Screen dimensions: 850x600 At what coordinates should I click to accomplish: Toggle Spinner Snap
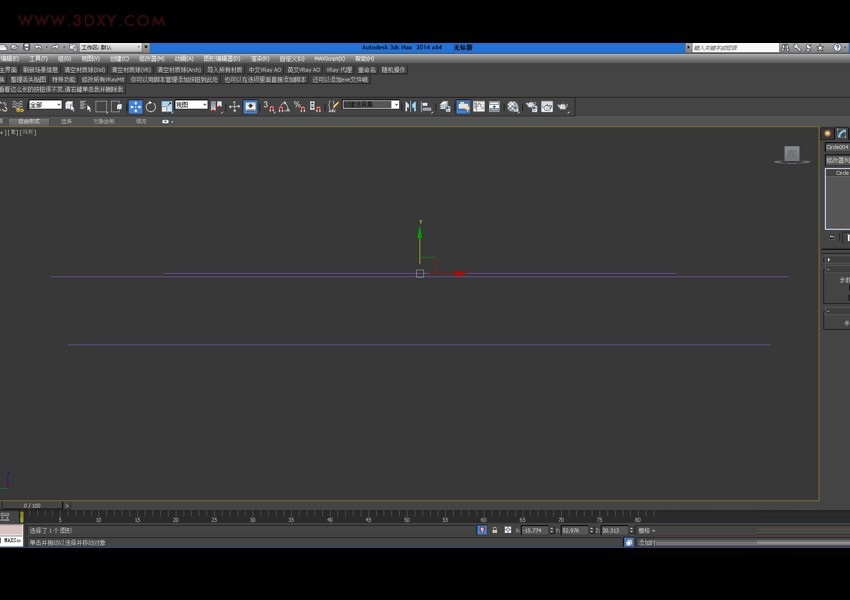pyautogui.click(x=315, y=107)
